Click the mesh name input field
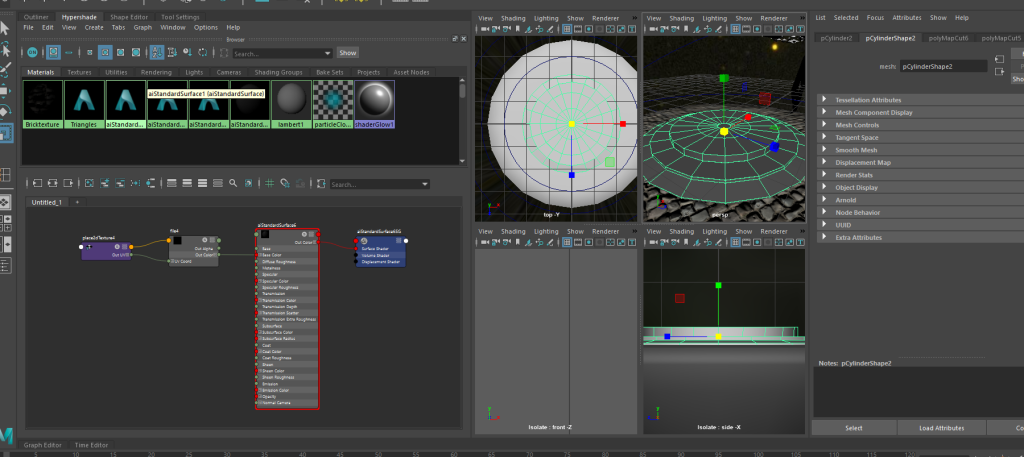This screenshot has height=457, width=1024. point(943,66)
